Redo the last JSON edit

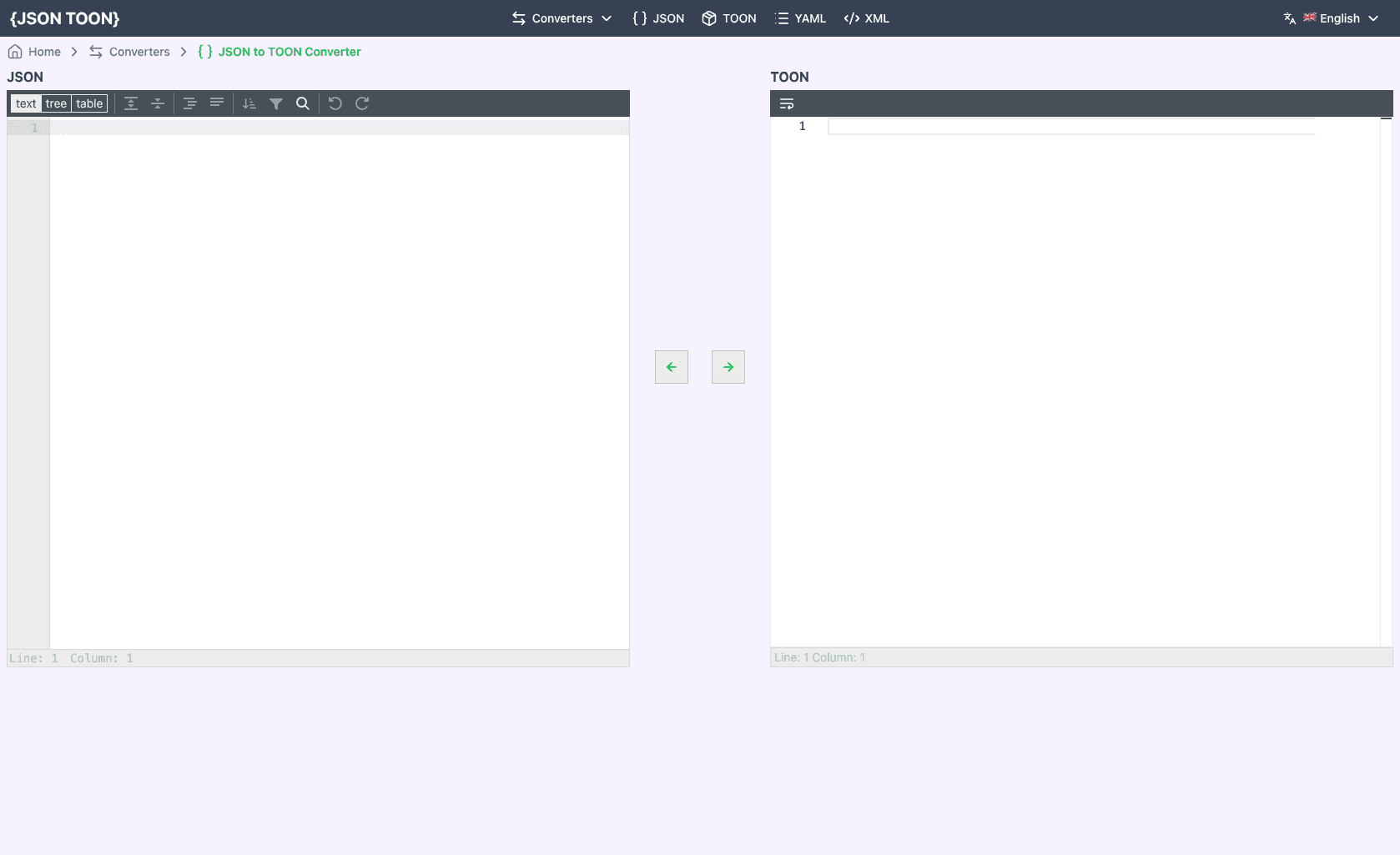click(x=362, y=103)
